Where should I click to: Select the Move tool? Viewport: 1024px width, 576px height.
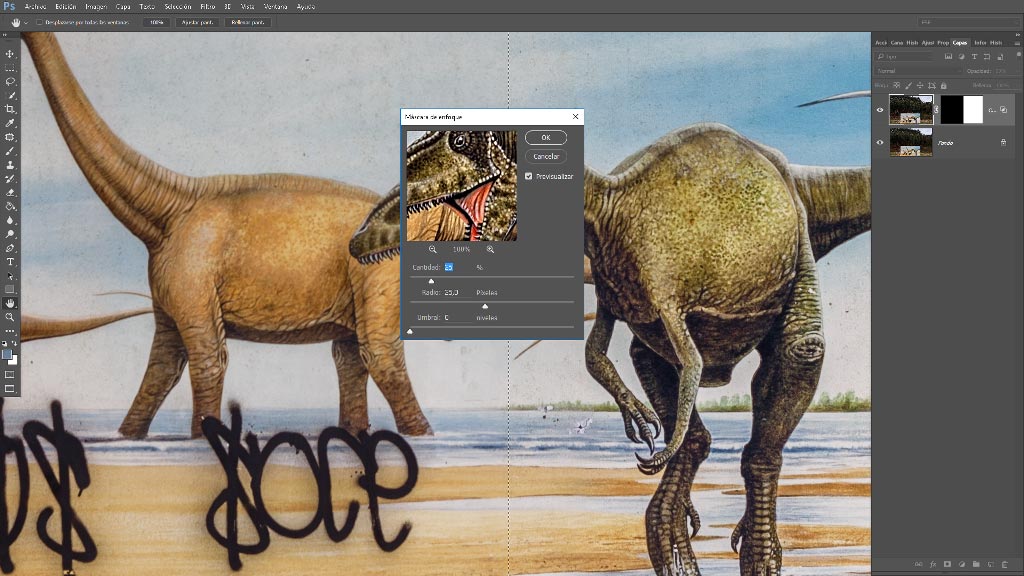point(10,54)
